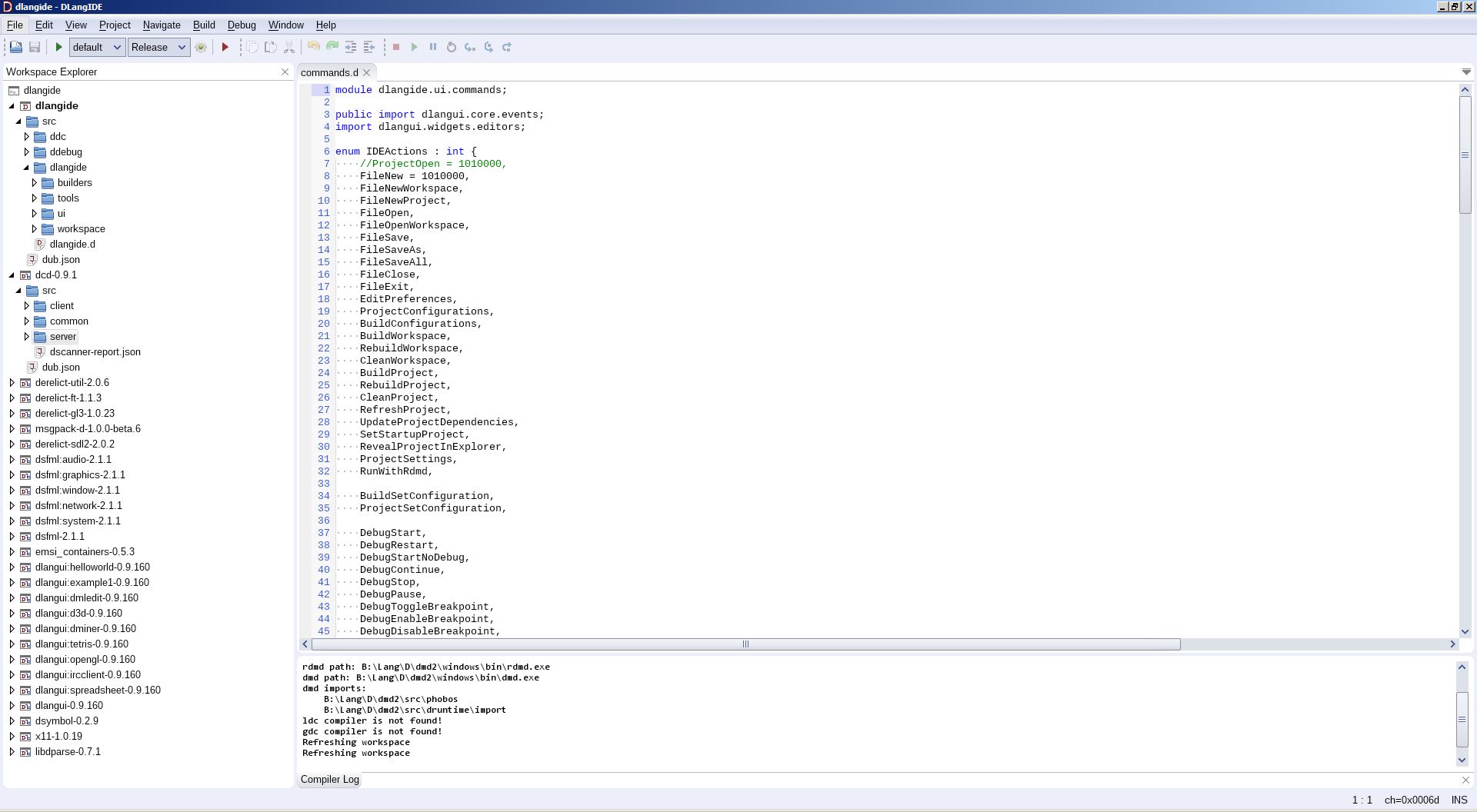This screenshot has width=1477, height=812.
Task: Click the Unindent lines icon
Action: (369, 47)
